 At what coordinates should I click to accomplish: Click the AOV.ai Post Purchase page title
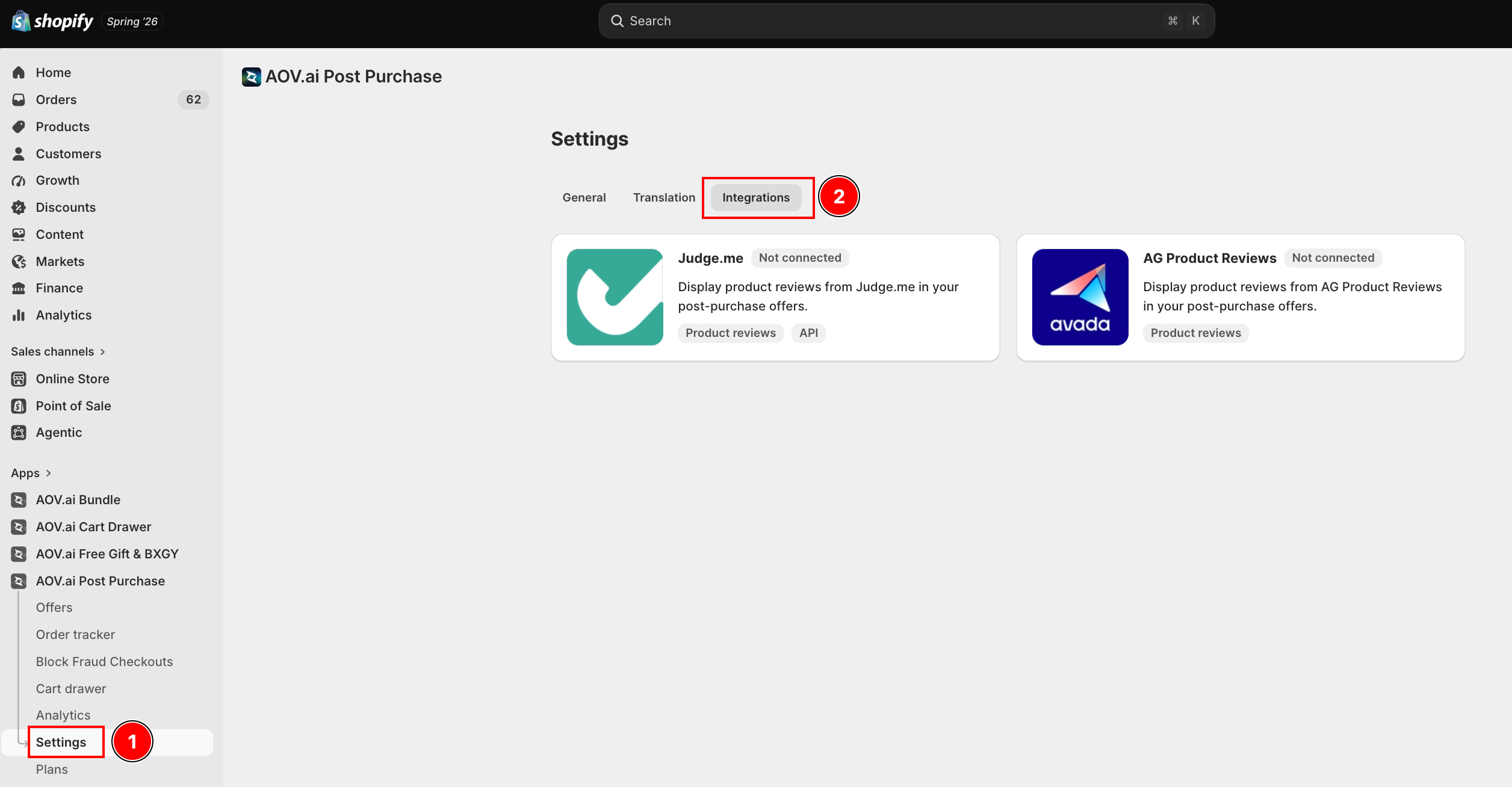pyautogui.click(x=353, y=77)
